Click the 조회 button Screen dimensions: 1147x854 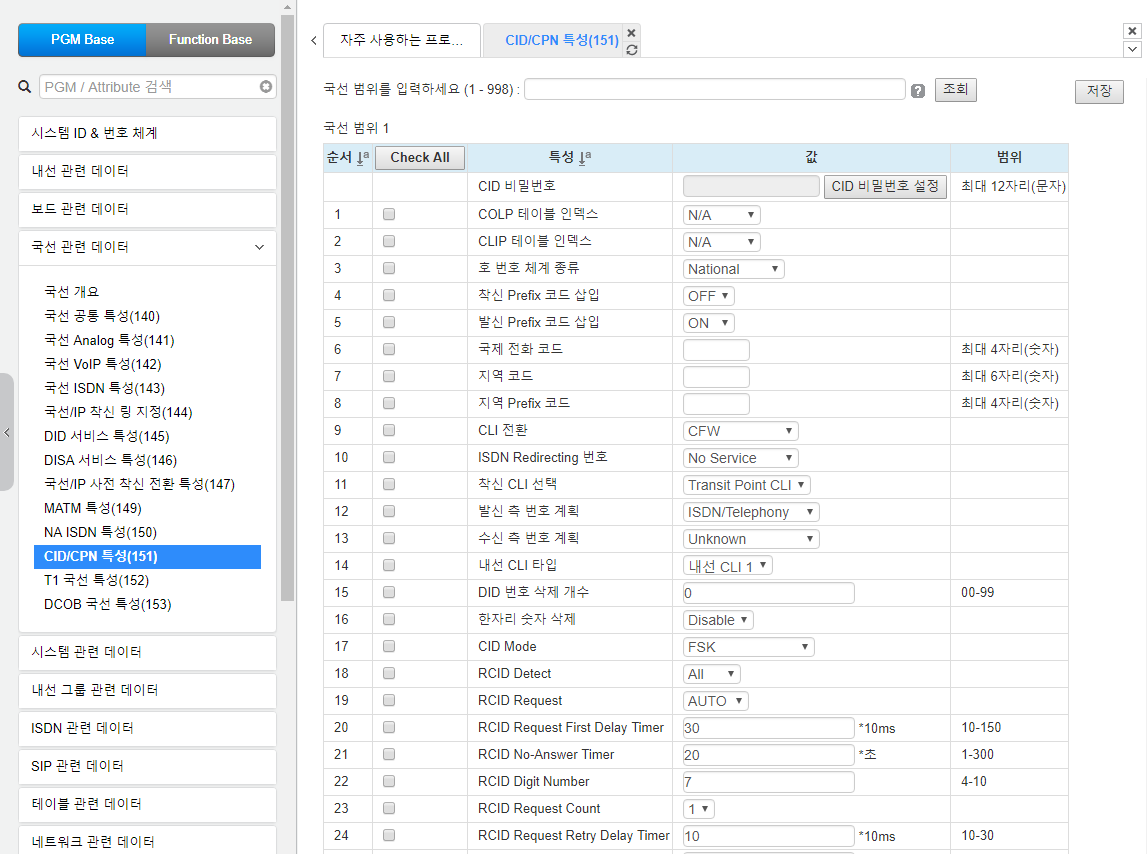955,89
